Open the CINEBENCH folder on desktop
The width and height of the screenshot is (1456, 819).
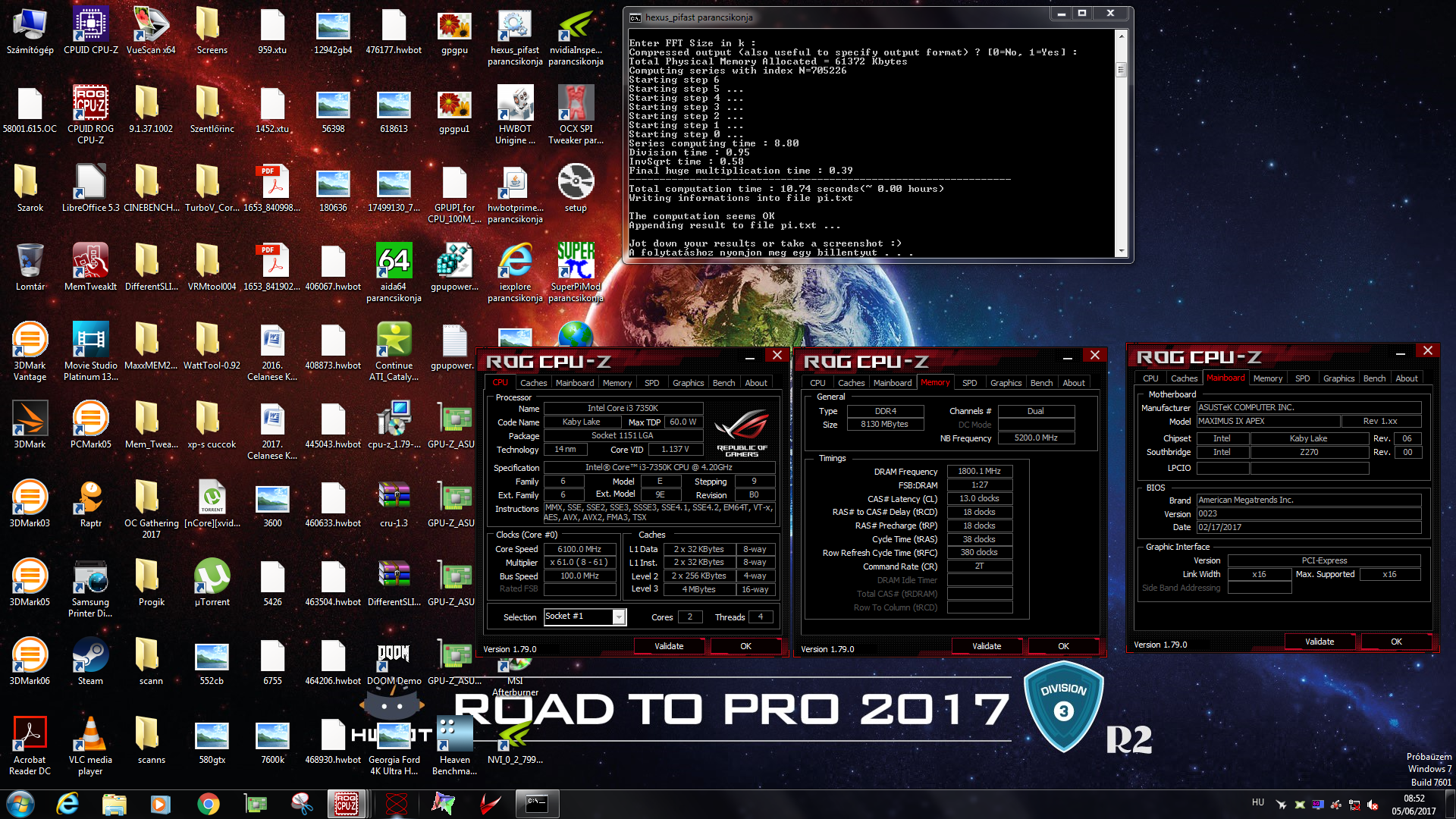[x=151, y=187]
